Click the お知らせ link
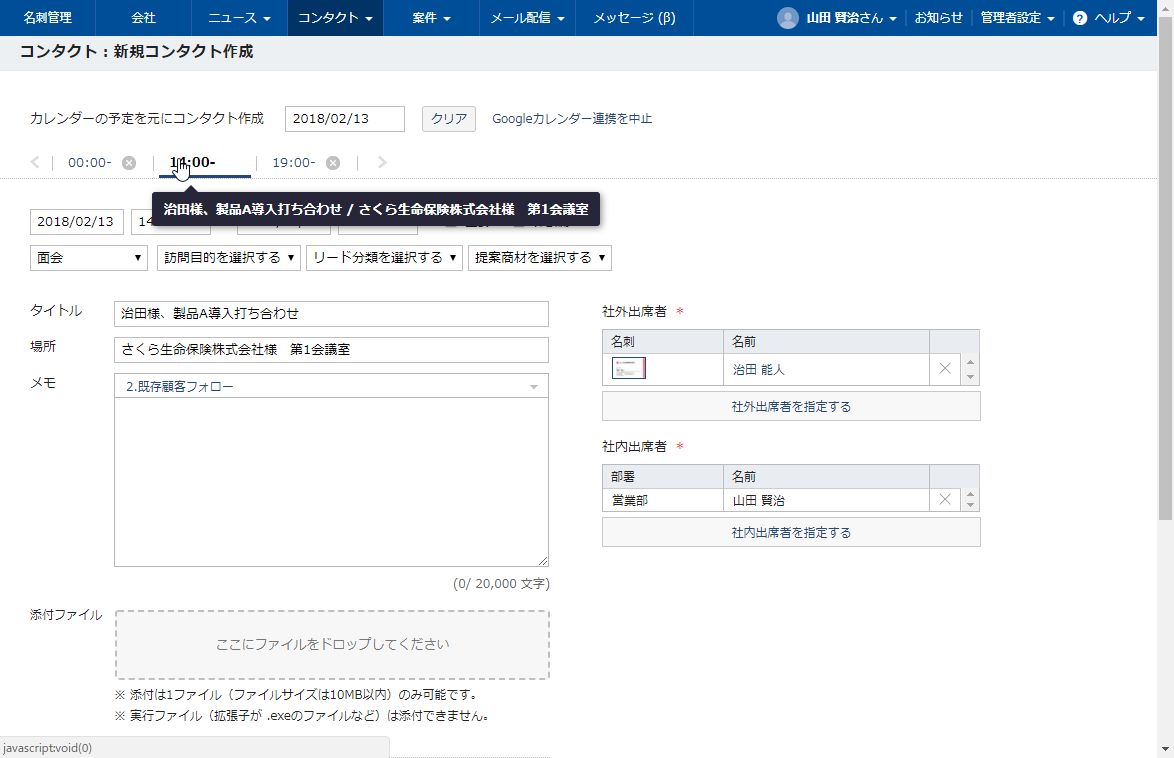Image resolution: width=1174 pixels, height=758 pixels. coord(938,18)
